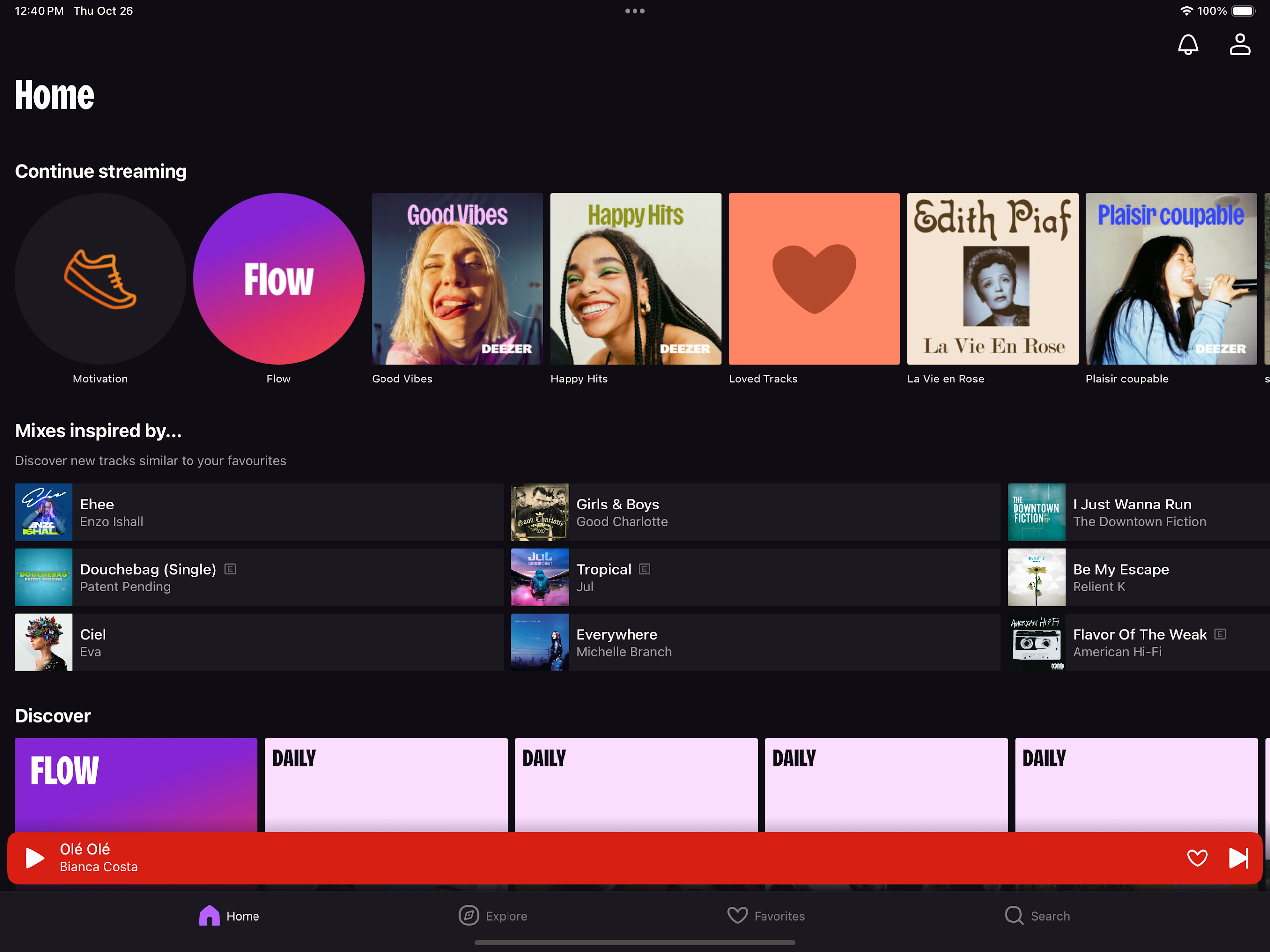This screenshot has width=1270, height=952.
Task: Tap the three-dot multitasking menu at top
Action: coord(635,11)
